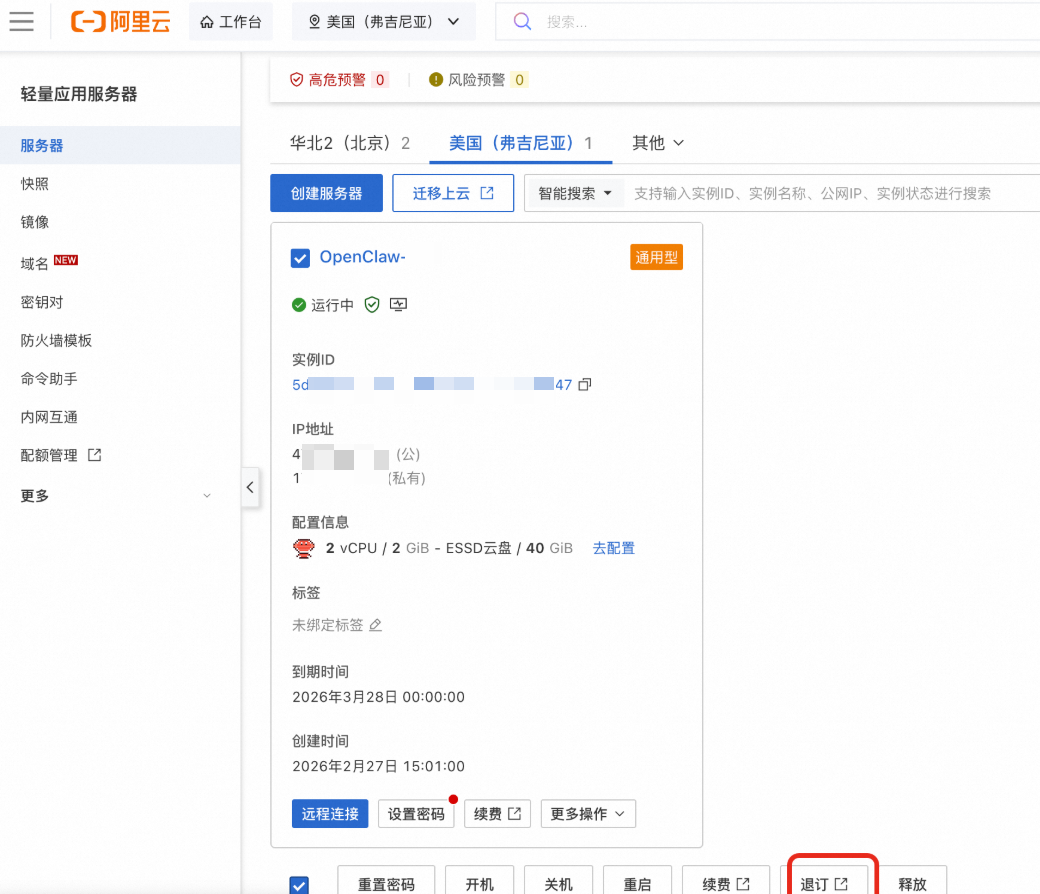Click the 设置密码 button

416,814
